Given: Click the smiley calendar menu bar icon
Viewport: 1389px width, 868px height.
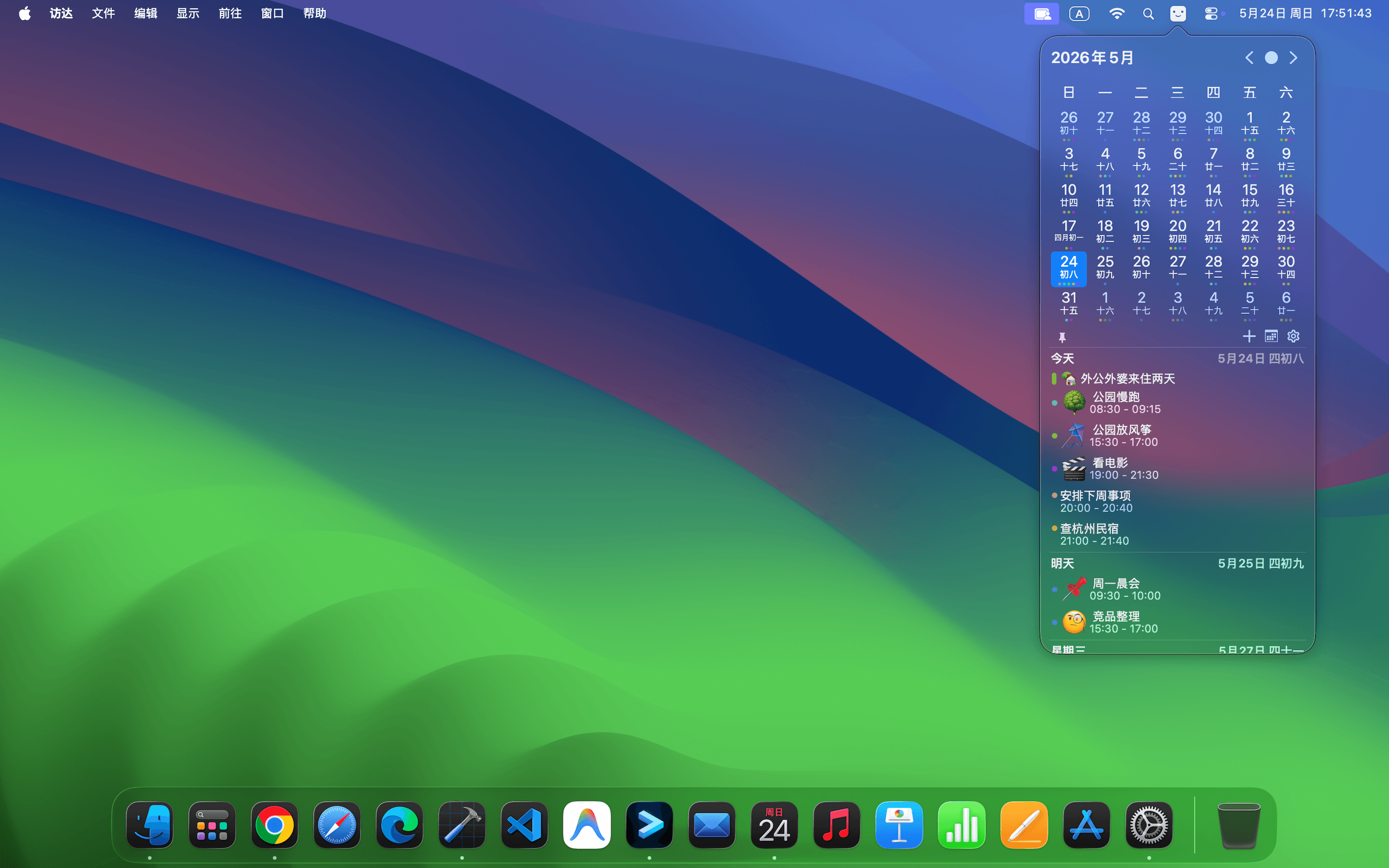Looking at the screenshot, I should pos(1178,13).
